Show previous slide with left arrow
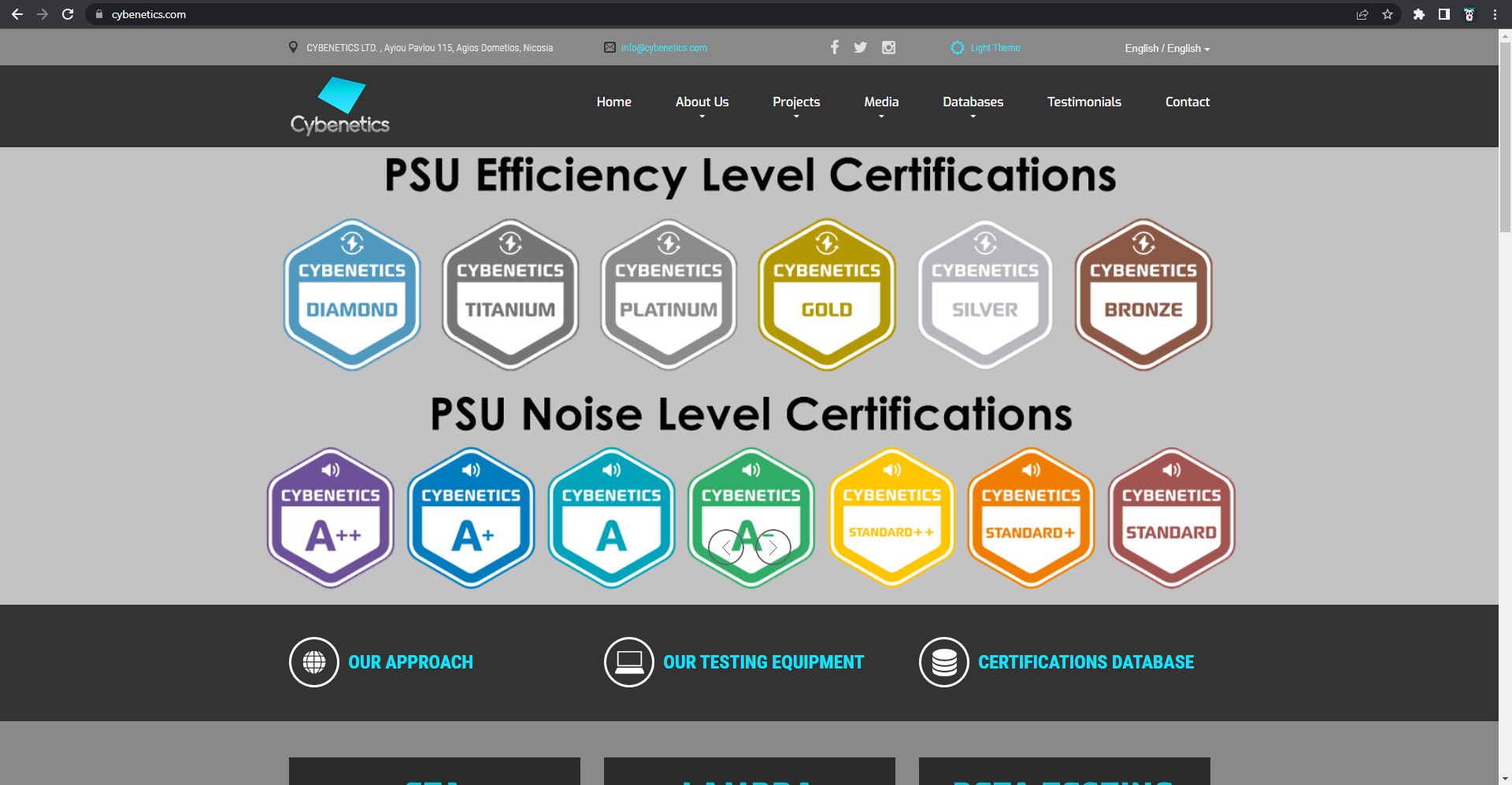This screenshot has height=785, width=1512. (726, 547)
